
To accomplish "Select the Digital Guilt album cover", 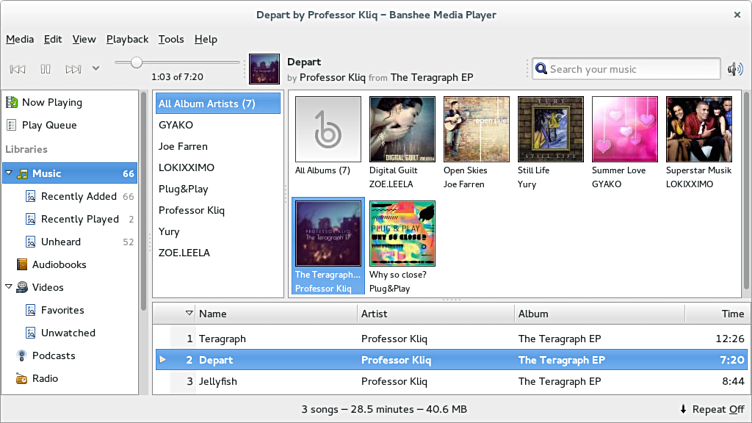I will (402, 129).
